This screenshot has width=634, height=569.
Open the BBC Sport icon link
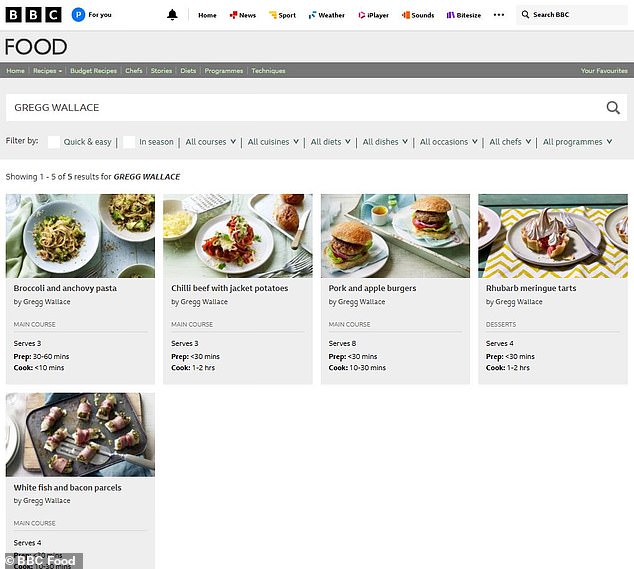pyautogui.click(x=273, y=15)
